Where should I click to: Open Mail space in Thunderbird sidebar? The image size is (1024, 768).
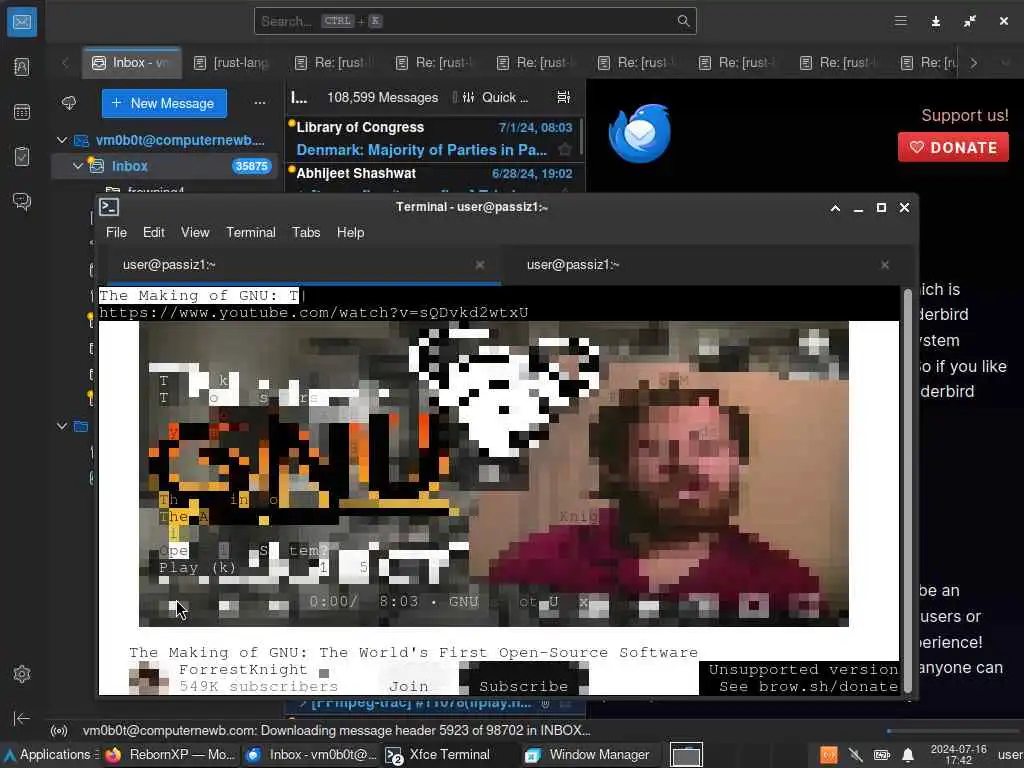coord(22,22)
